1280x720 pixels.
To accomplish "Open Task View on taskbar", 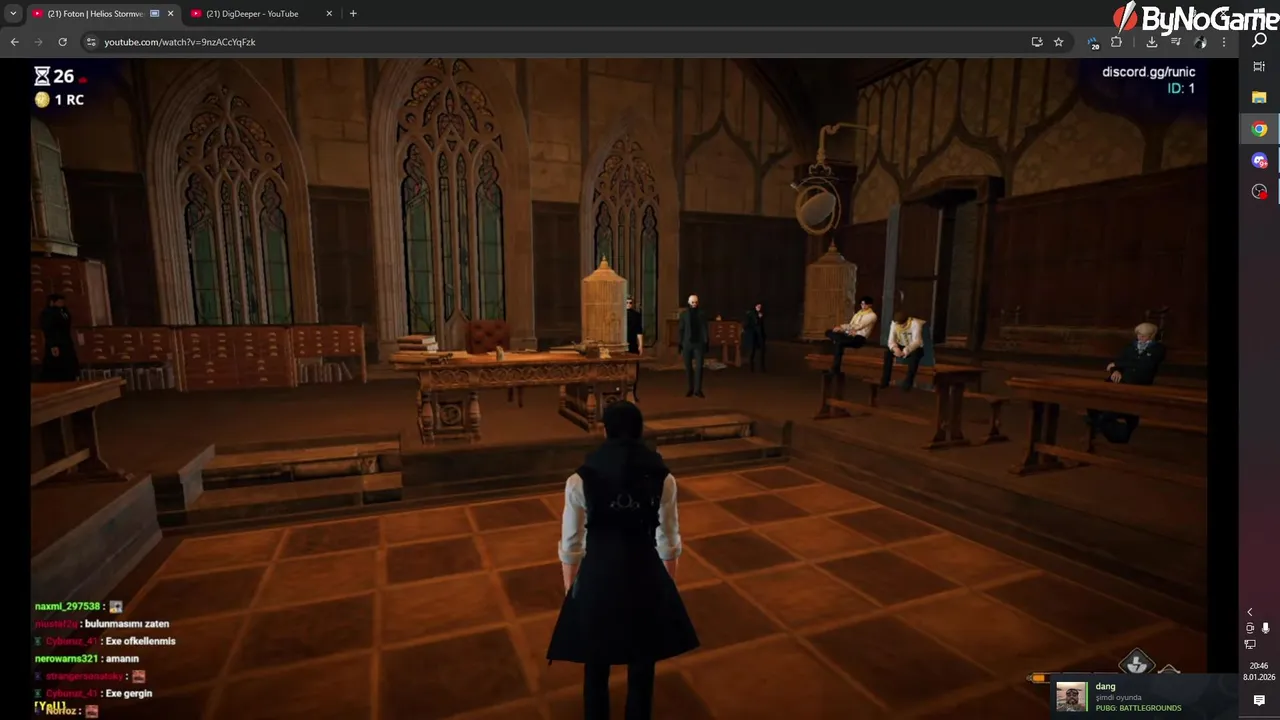I will tap(1259, 66).
